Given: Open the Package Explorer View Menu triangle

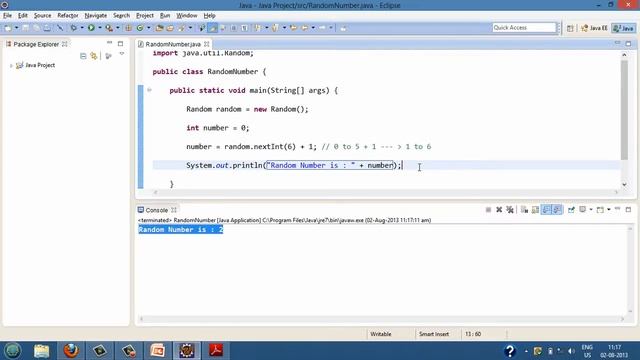Looking at the screenshot, I should coord(122,54).
